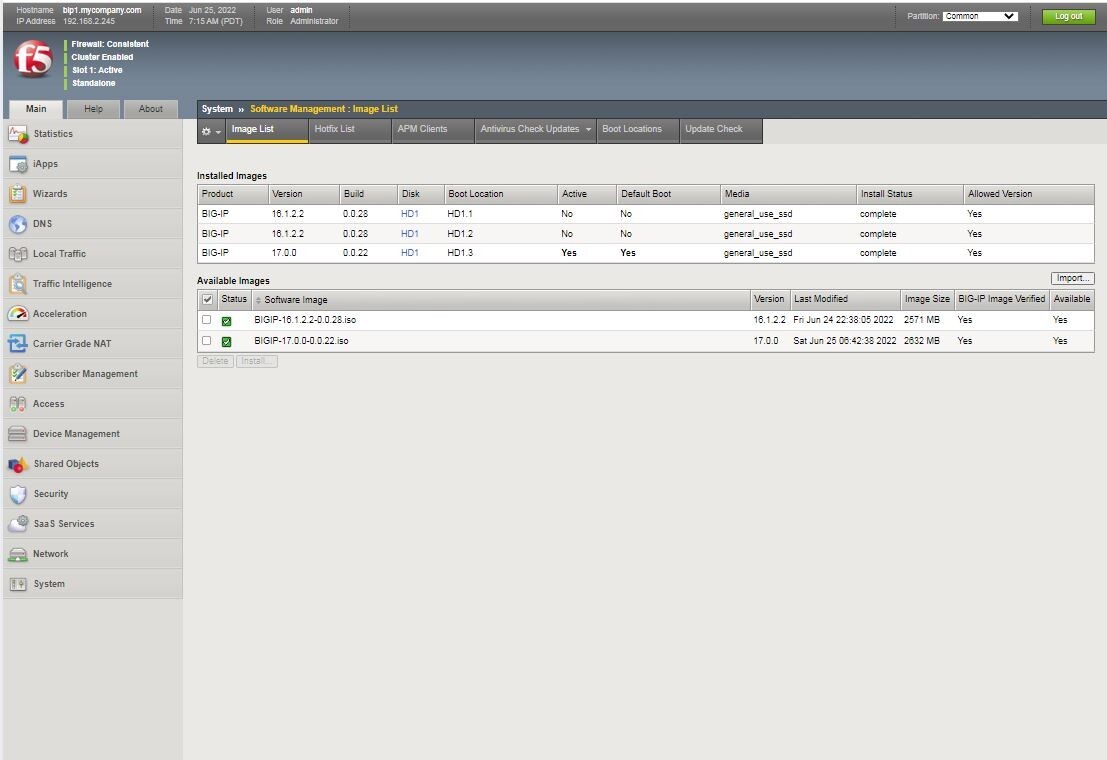Click boot location HD1.3 cell
This screenshot has height=760, width=1107.
(x=460, y=253)
